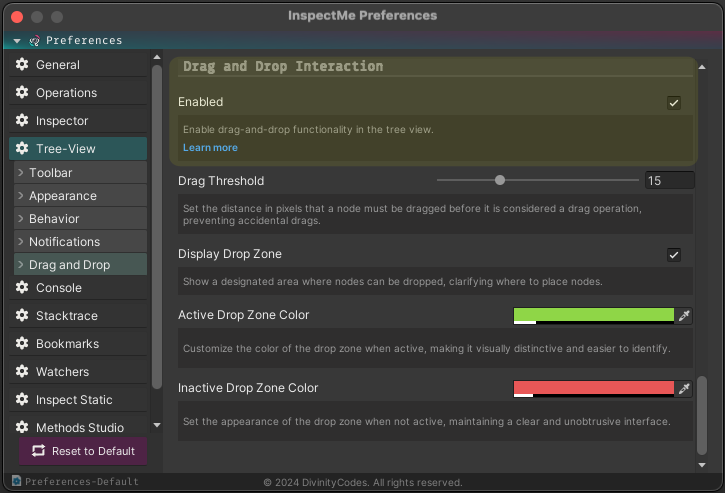Click the Bookmarks gear icon

pyautogui.click(x=22, y=343)
